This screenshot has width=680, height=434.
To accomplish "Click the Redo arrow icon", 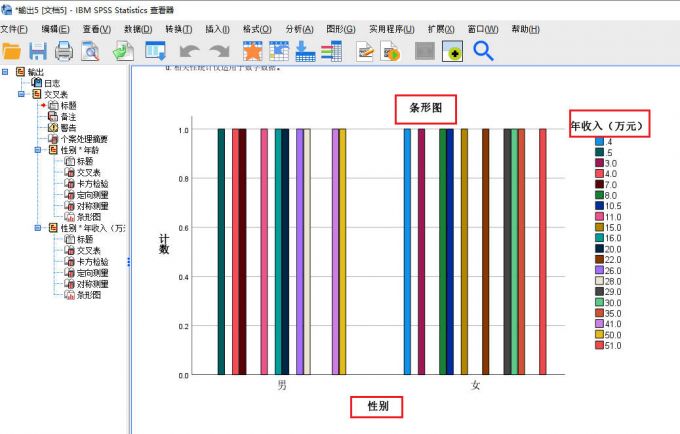I will point(219,51).
